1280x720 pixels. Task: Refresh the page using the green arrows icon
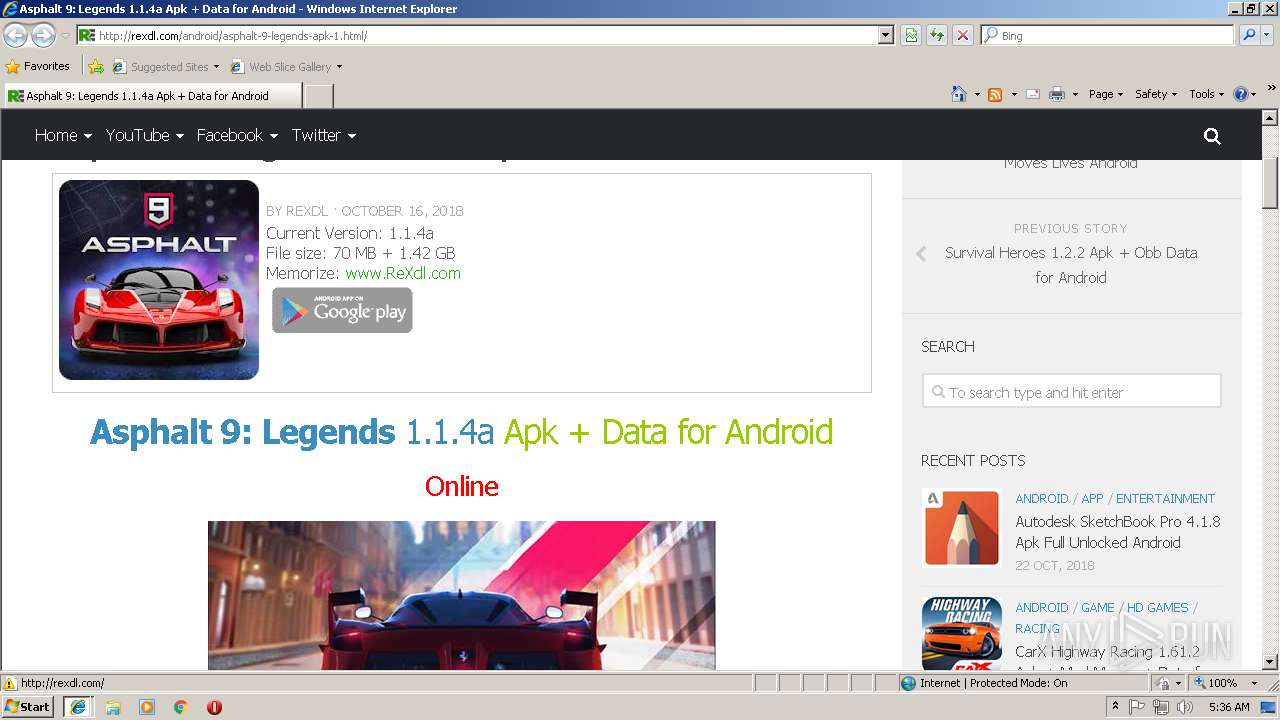(937, 35)
